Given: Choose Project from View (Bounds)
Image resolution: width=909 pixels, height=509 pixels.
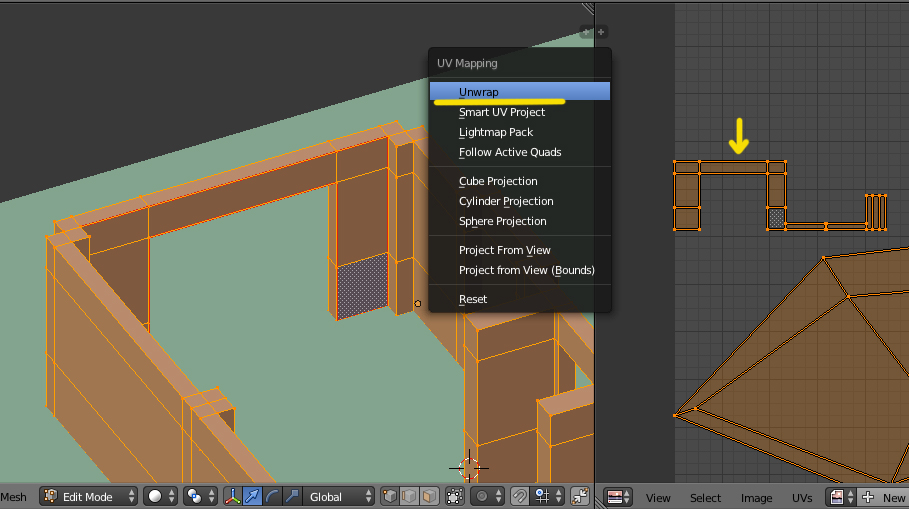Looking at the screenshot, I should click(x=519, y=270).
